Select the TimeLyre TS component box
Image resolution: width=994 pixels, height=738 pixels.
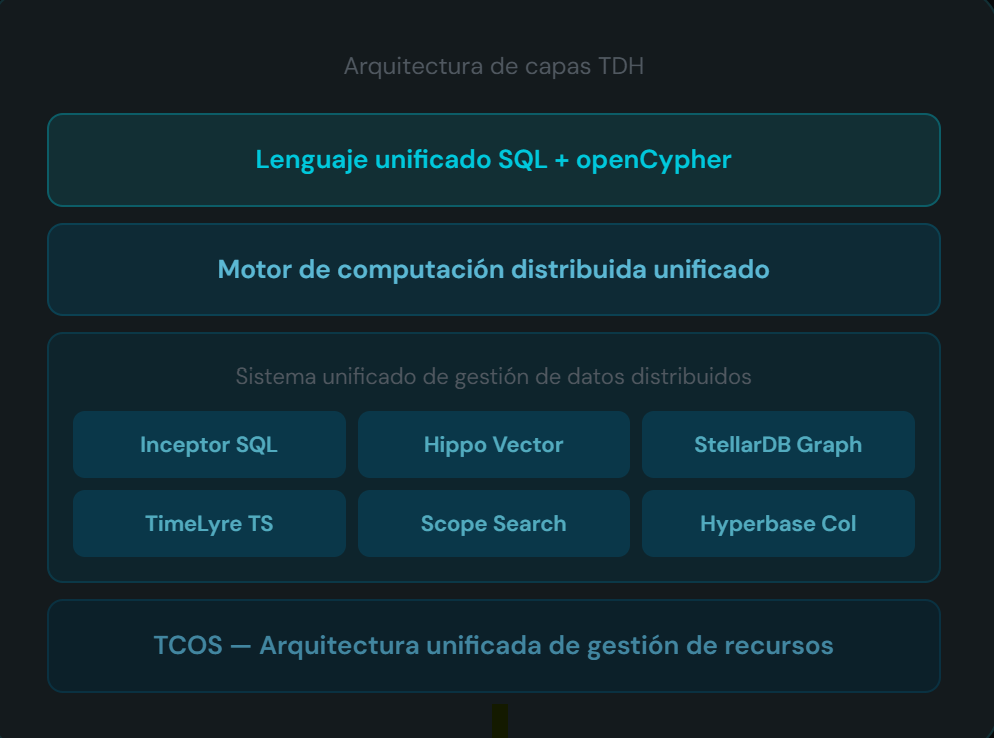coord(209,524)
